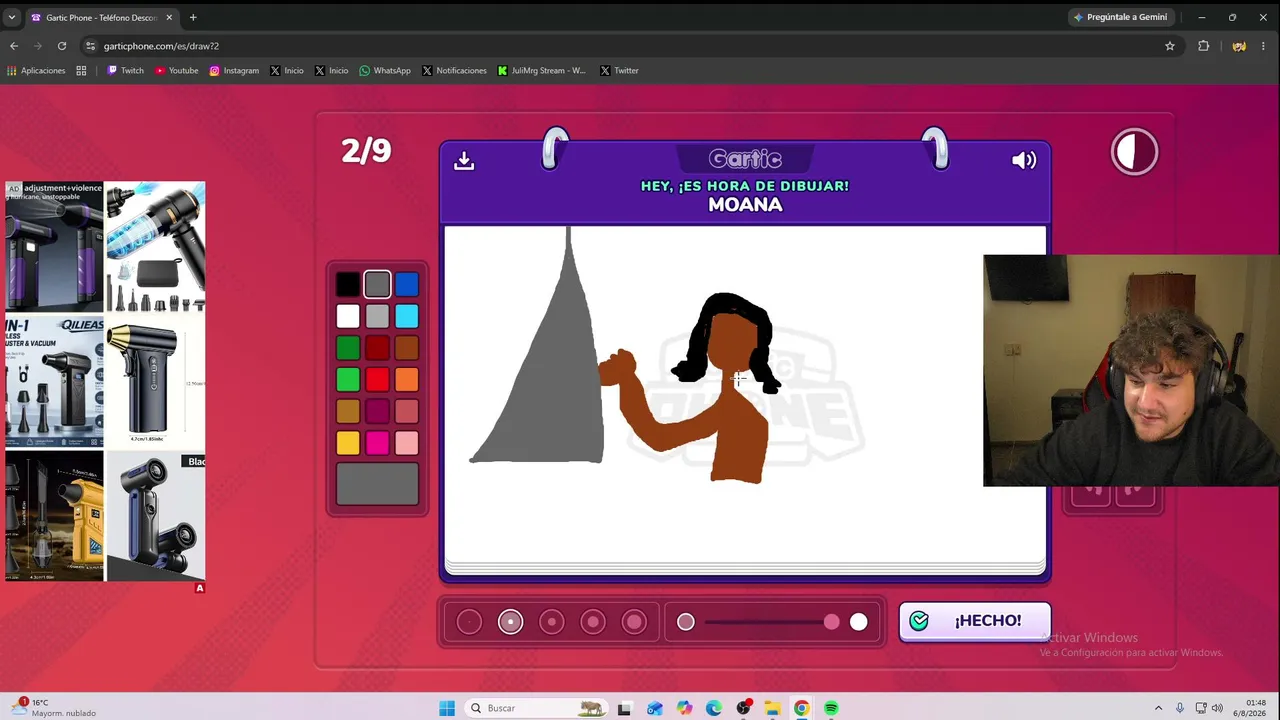
Task: Go back to the previous page
Action: [x=14, y=46]
